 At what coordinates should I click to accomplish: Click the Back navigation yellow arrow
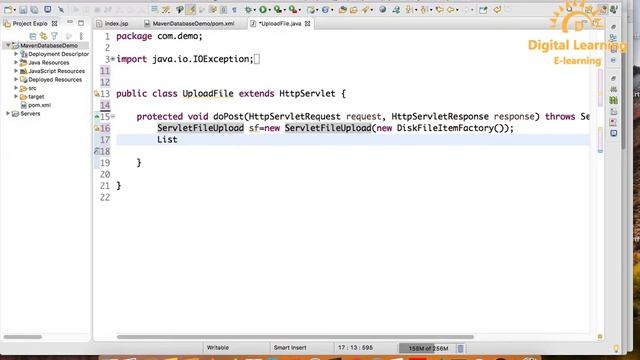(x=451, y=9)
